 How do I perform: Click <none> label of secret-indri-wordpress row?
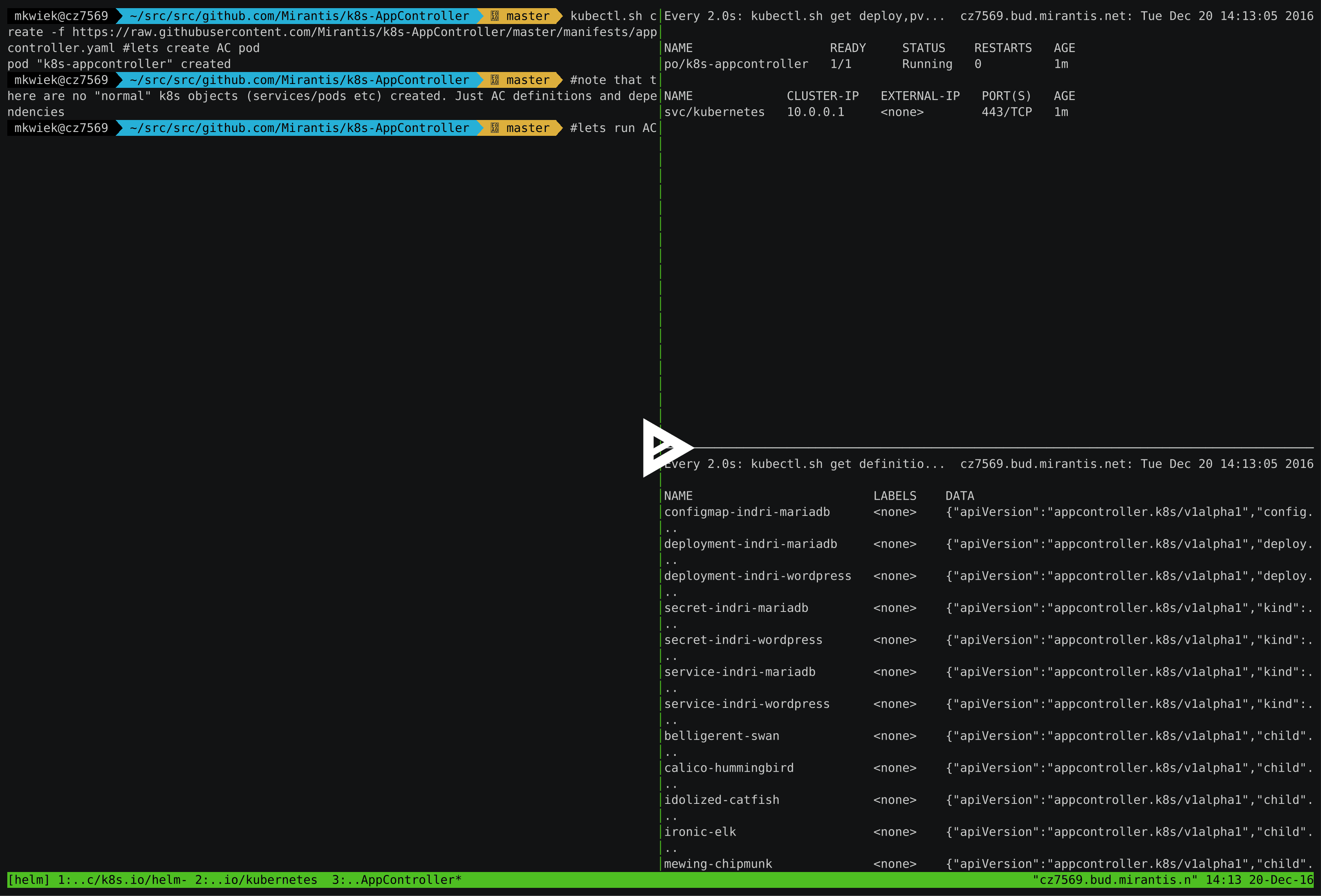[895, 640]
